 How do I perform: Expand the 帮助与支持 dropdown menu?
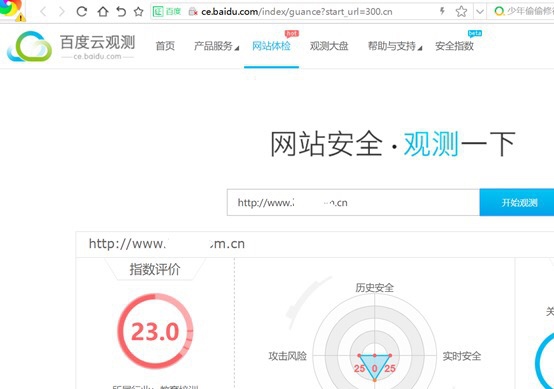point(395,46)
